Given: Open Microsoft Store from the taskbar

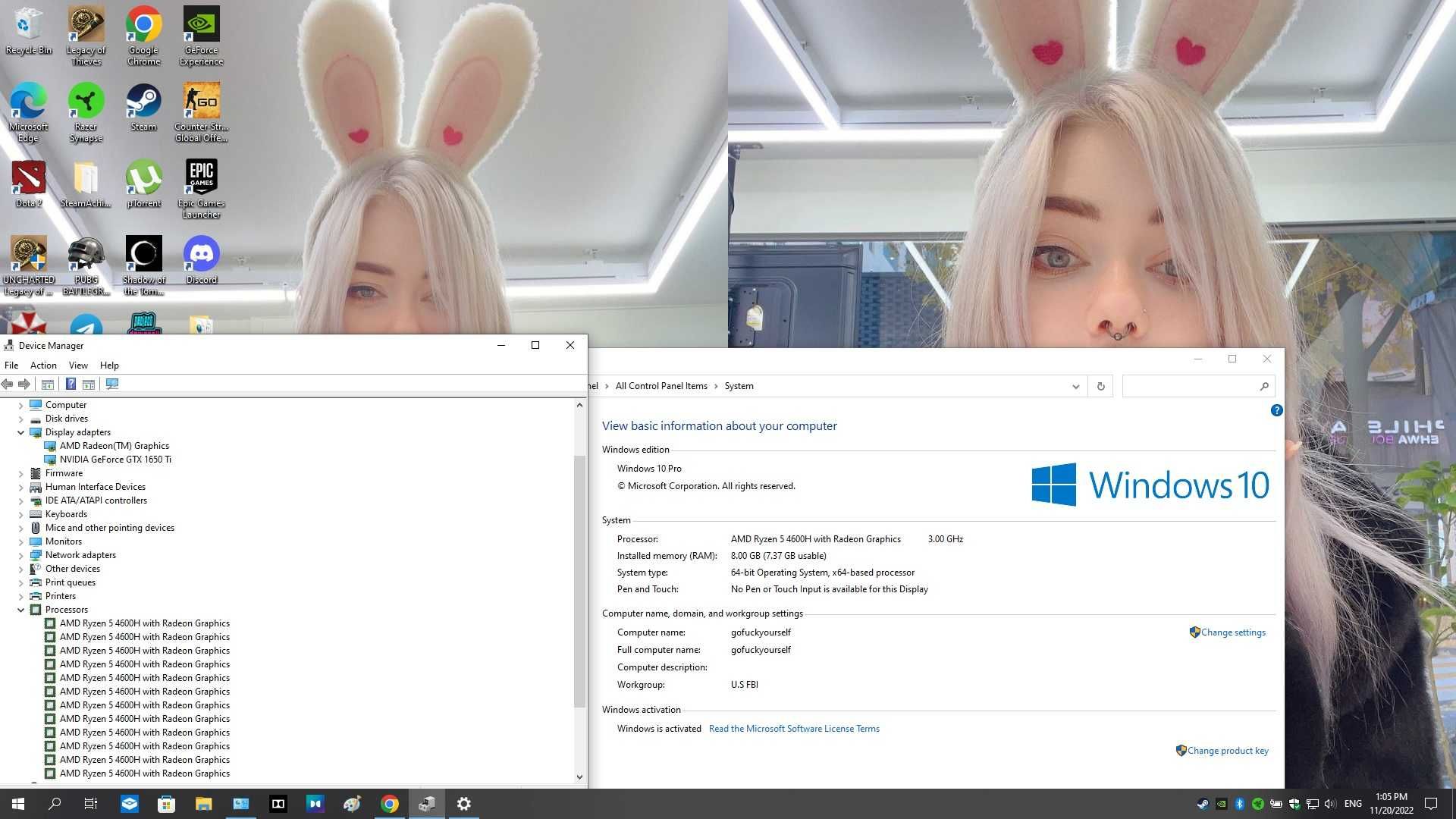Looking at the screenshot, I should [x=167, y=804].
